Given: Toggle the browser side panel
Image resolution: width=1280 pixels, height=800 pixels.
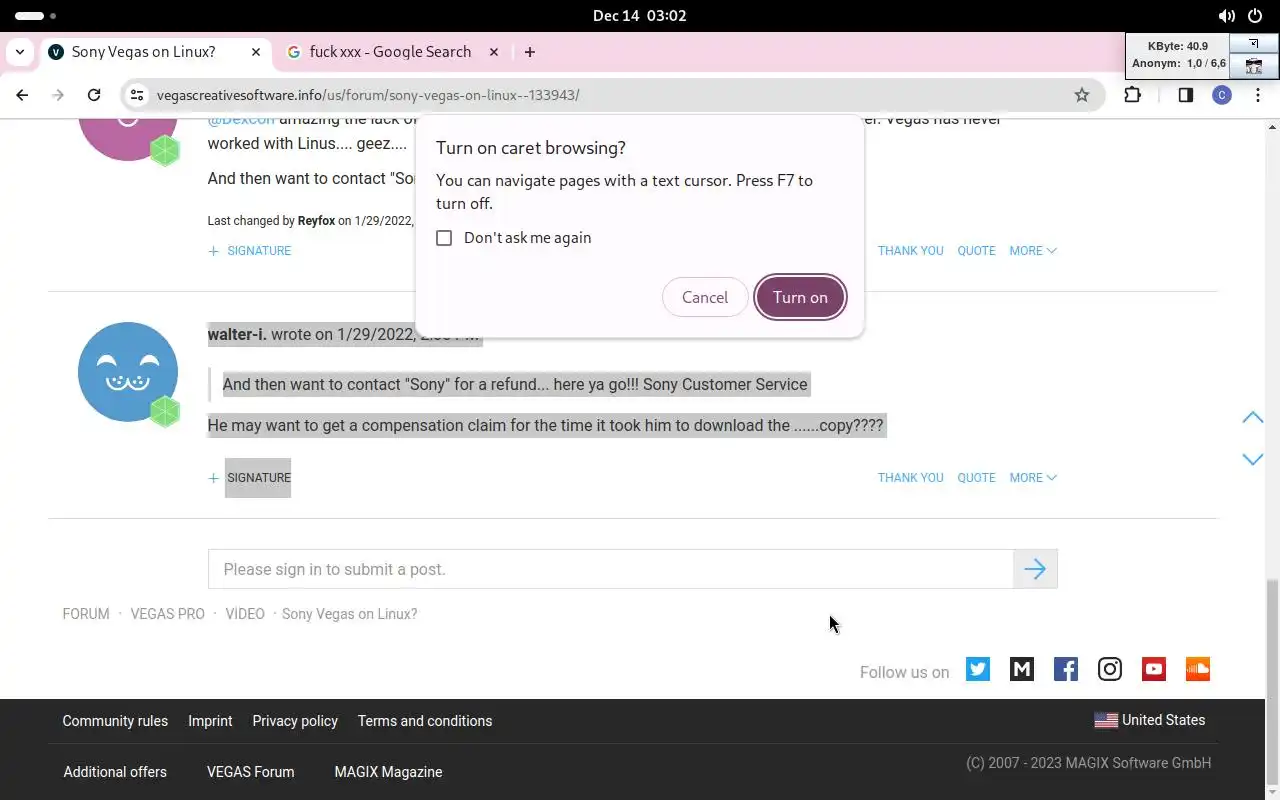Looking at the screenshot, I should (1185, 95).
